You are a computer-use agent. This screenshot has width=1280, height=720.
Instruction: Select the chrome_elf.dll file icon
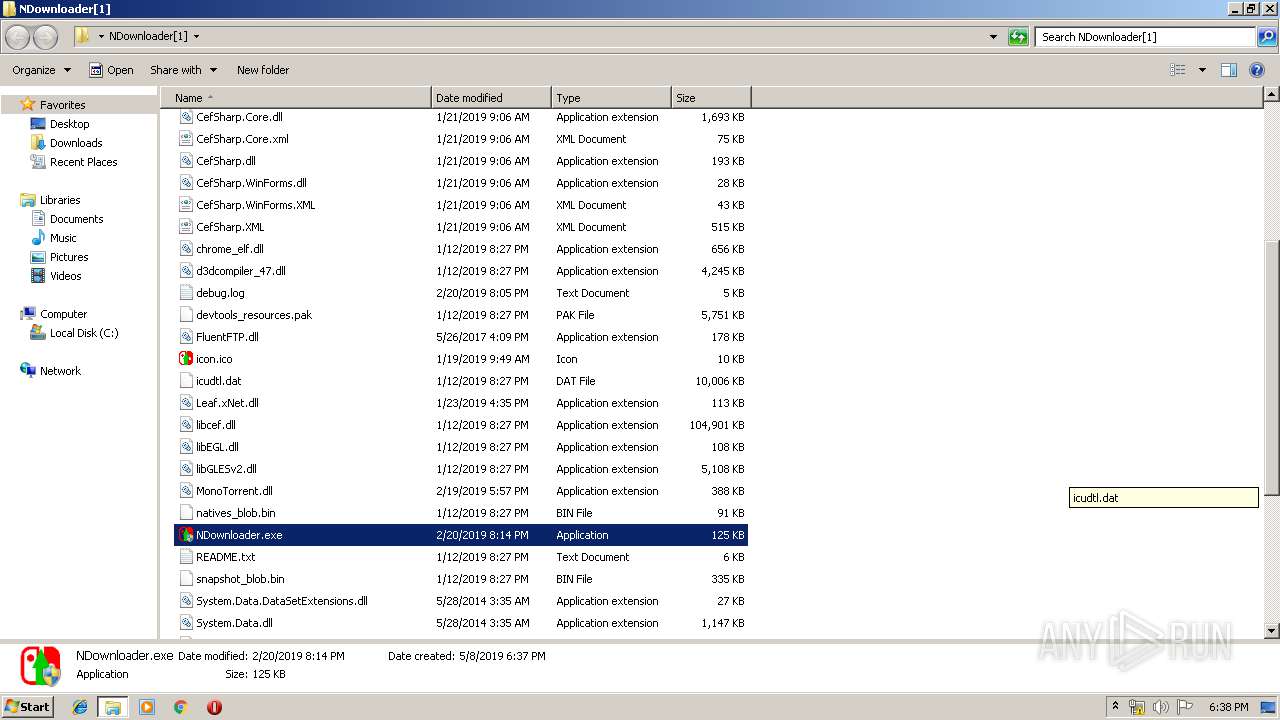coord(186,249)
